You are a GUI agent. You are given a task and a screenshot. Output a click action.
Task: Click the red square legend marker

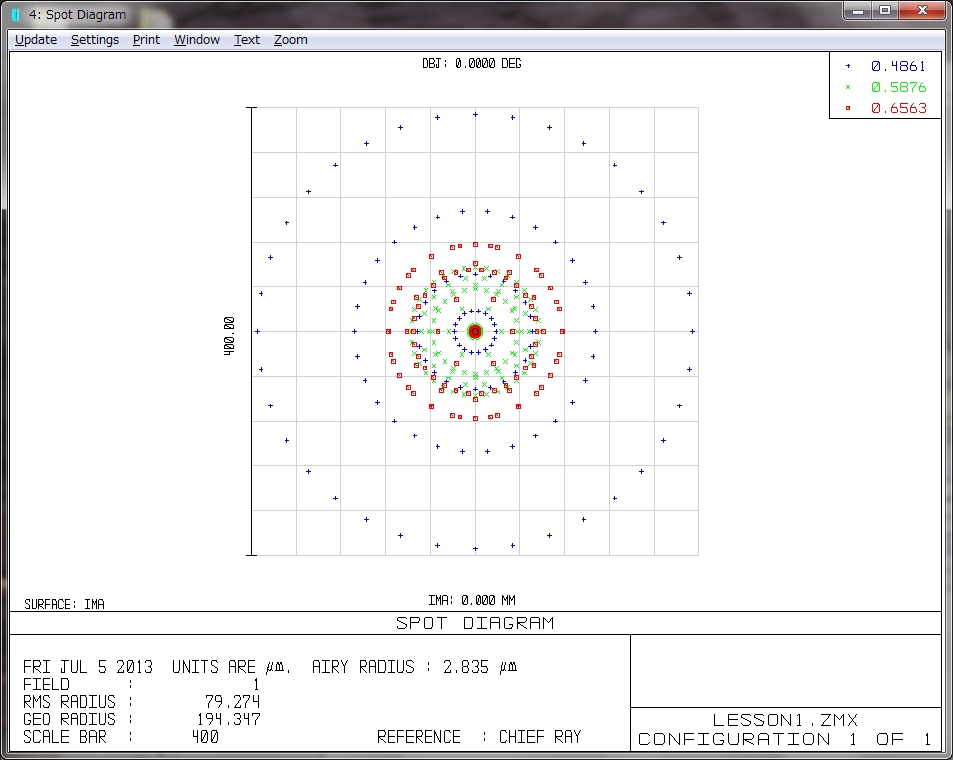[848, 108]
